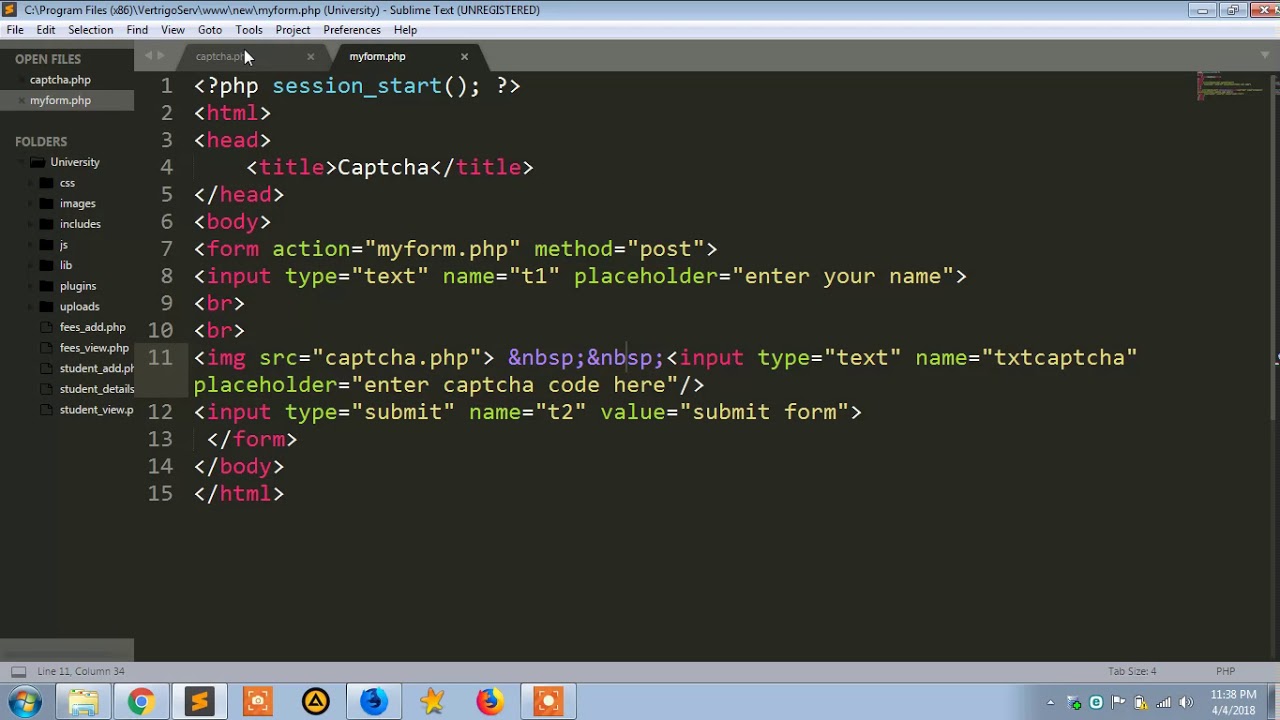1280x720 pixels.
Task: Open blue Firefox Developer taskbar icon
Action: click(374, 702)
